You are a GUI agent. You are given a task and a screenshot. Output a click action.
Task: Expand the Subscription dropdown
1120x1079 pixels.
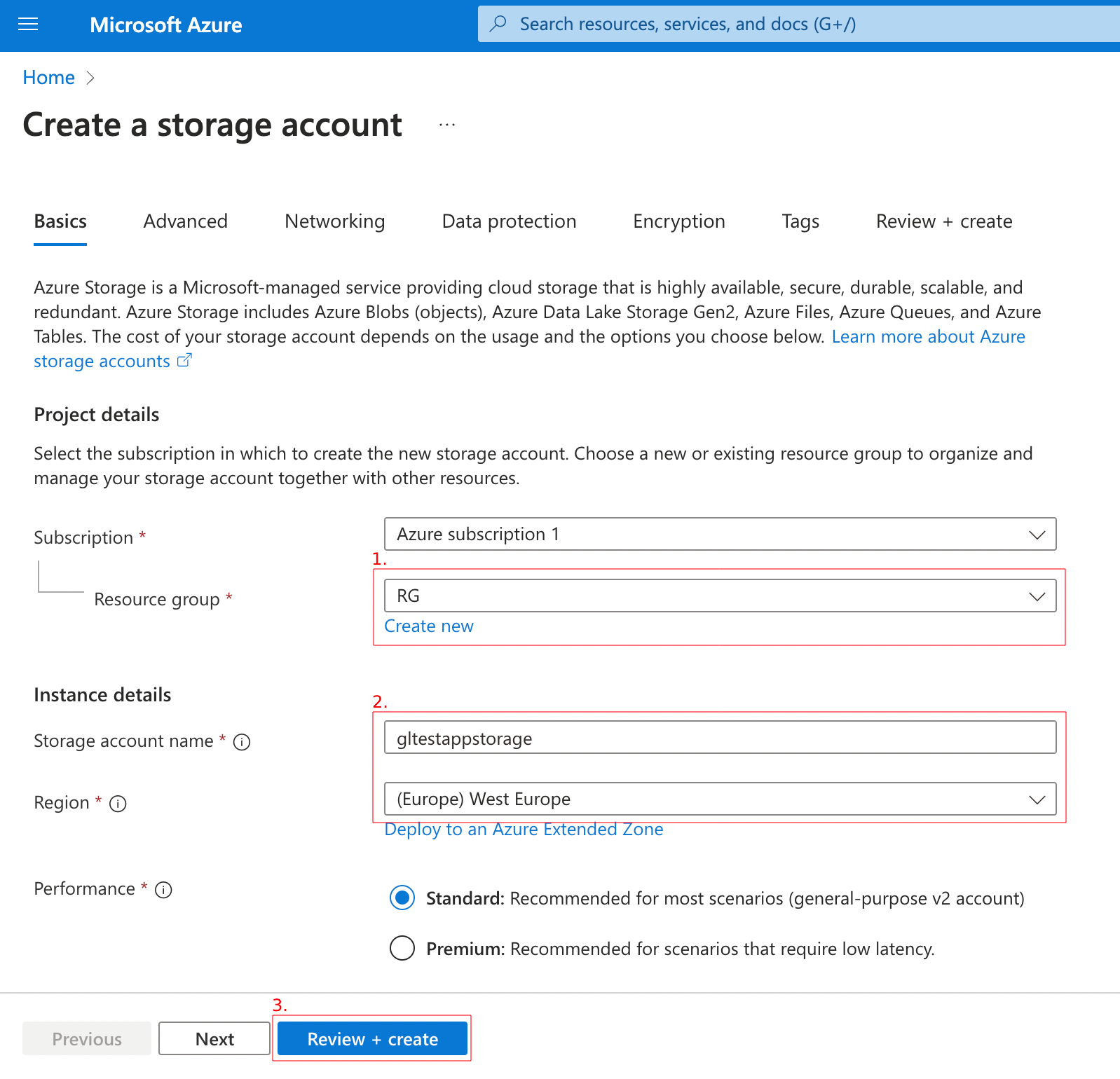point(720,534)
